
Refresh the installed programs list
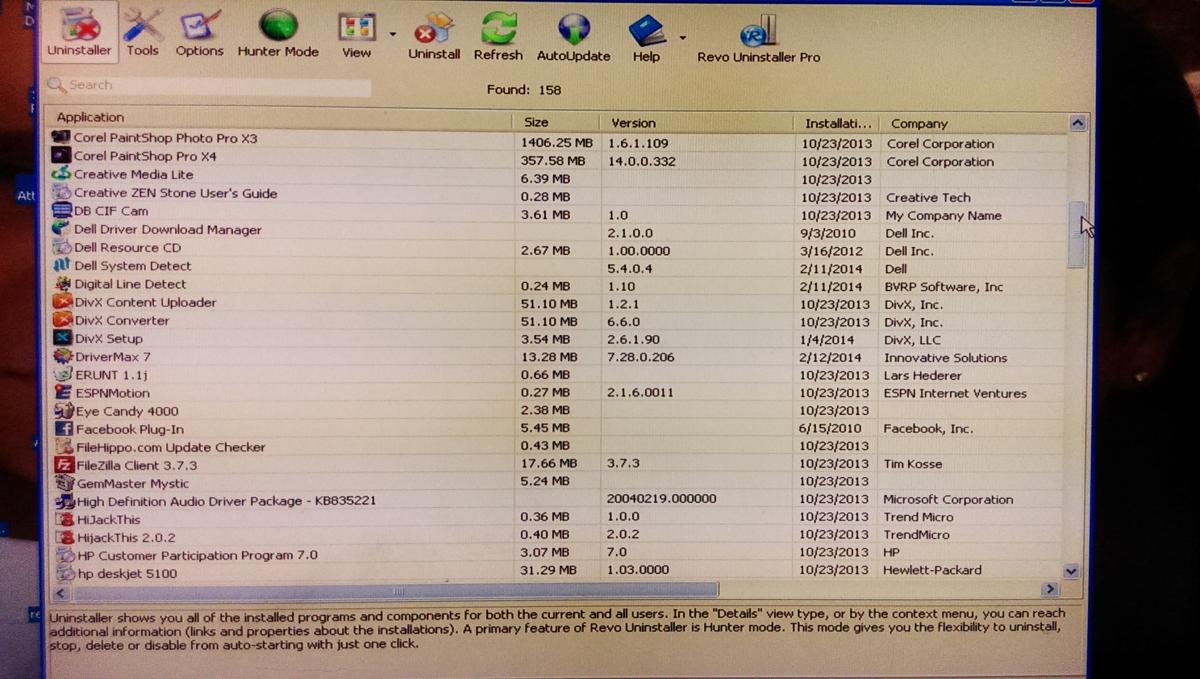[x=498, y=36]
